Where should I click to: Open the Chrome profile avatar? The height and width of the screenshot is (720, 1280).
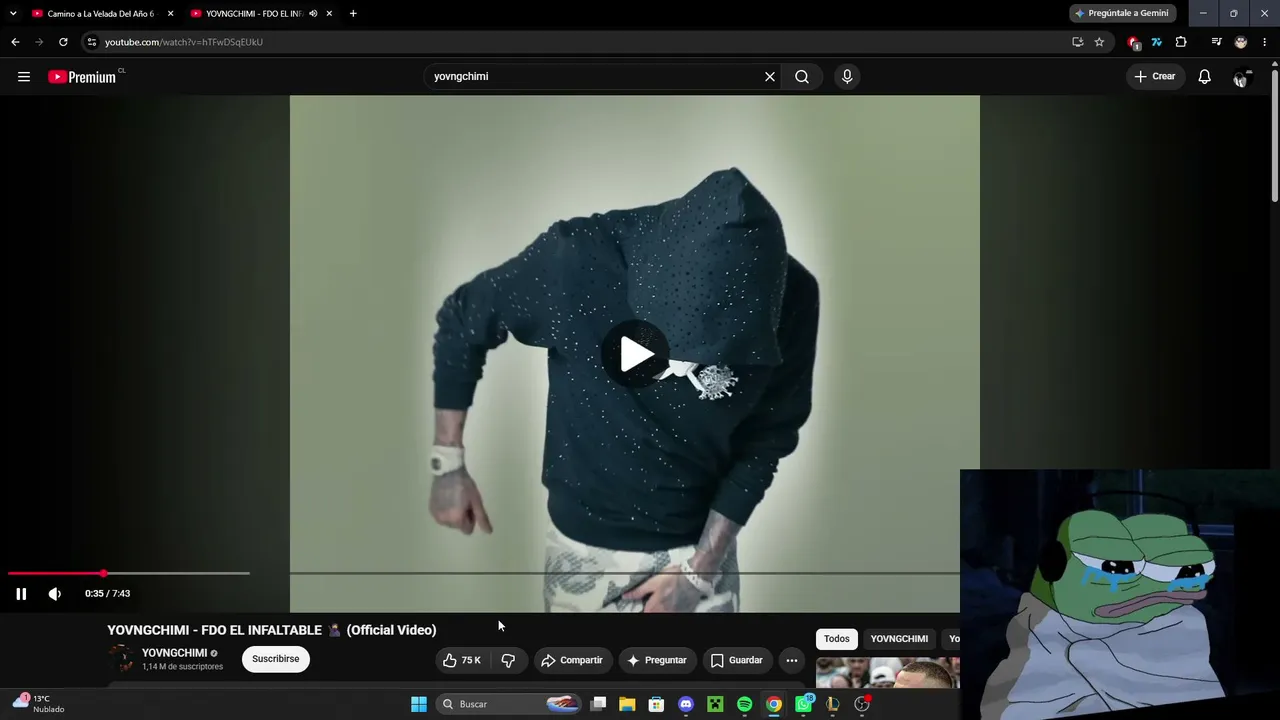tap(1241, 42)
